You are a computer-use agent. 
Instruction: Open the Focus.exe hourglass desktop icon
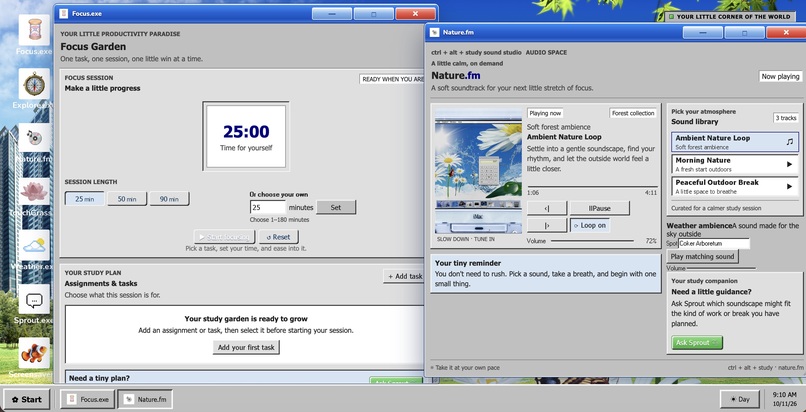(x=34, y=30)
